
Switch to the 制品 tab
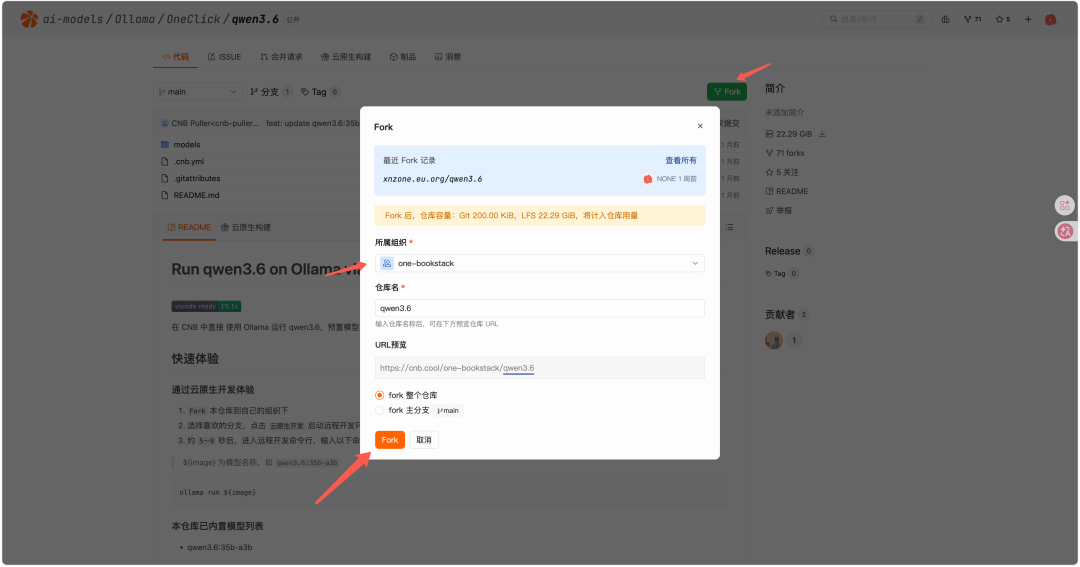[403, 56]
